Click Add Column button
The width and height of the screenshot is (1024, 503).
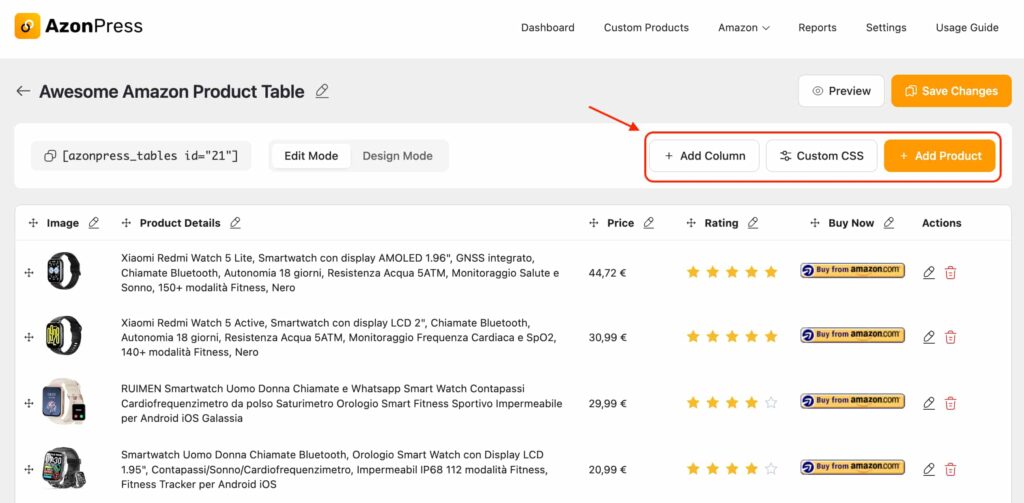pyautogui.click(x=704, y=156)
